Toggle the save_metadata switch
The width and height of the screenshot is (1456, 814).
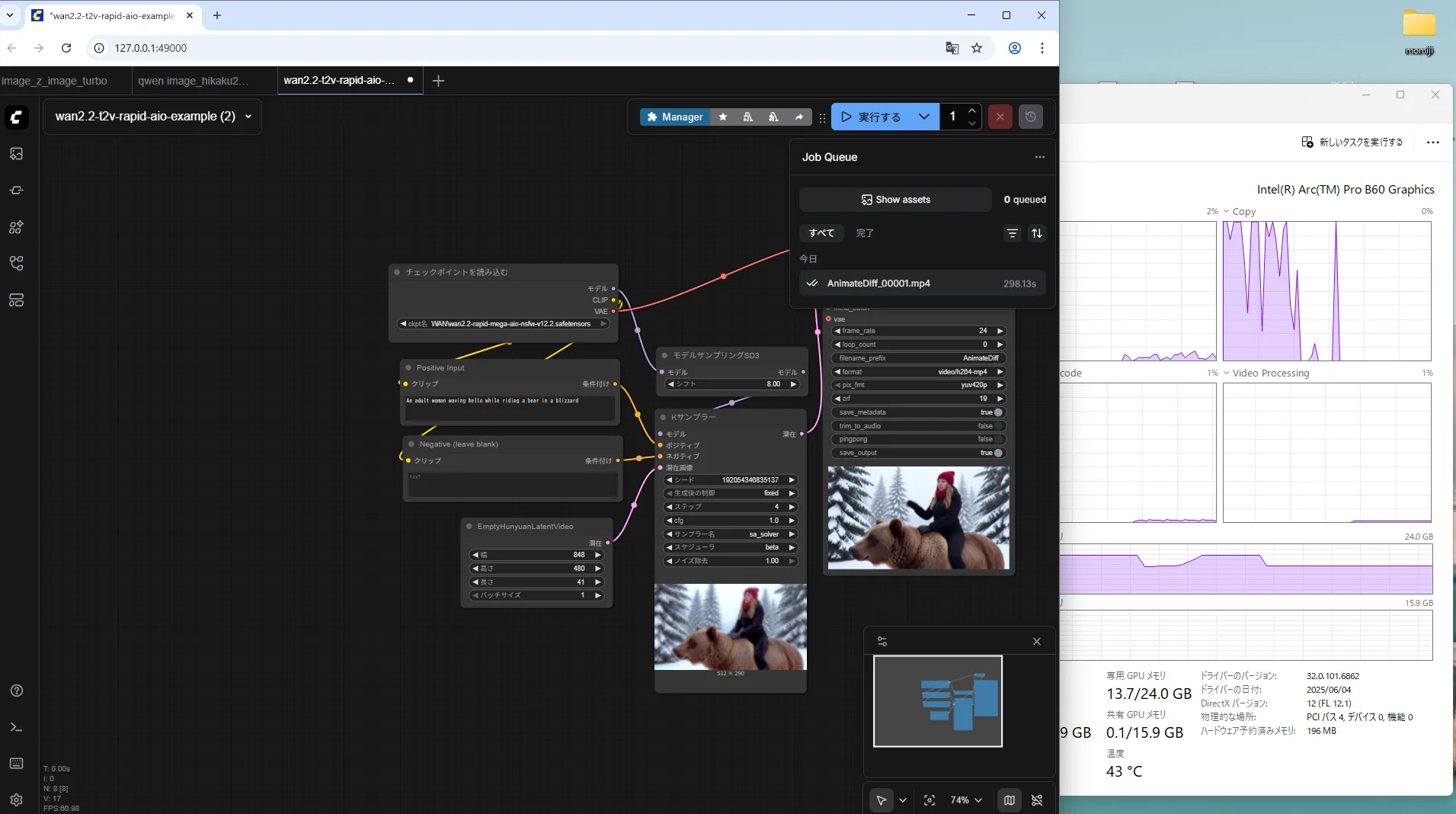coord(997,412)
